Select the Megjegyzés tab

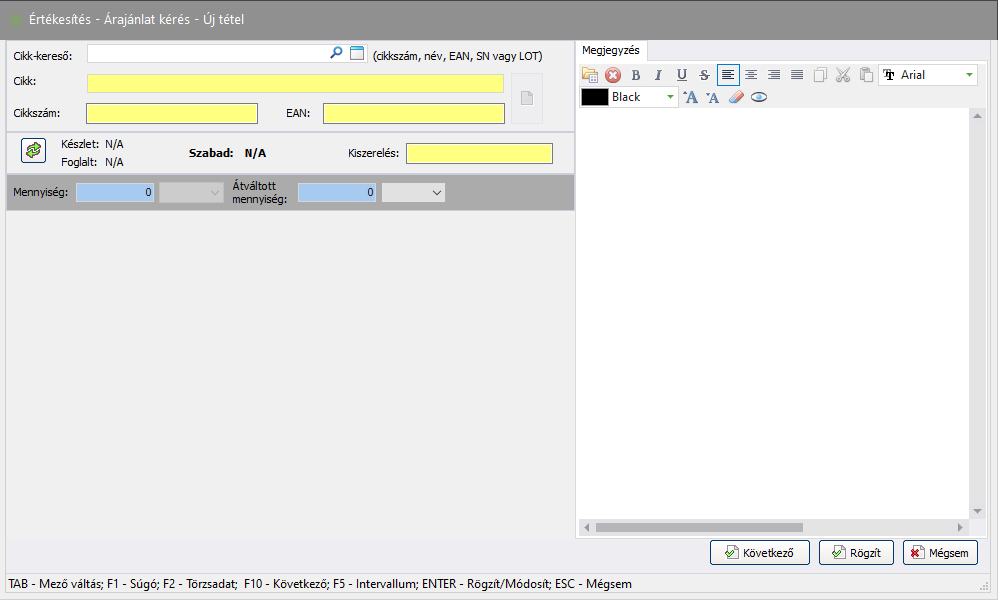pyautogui.click(x=611, y=50)
